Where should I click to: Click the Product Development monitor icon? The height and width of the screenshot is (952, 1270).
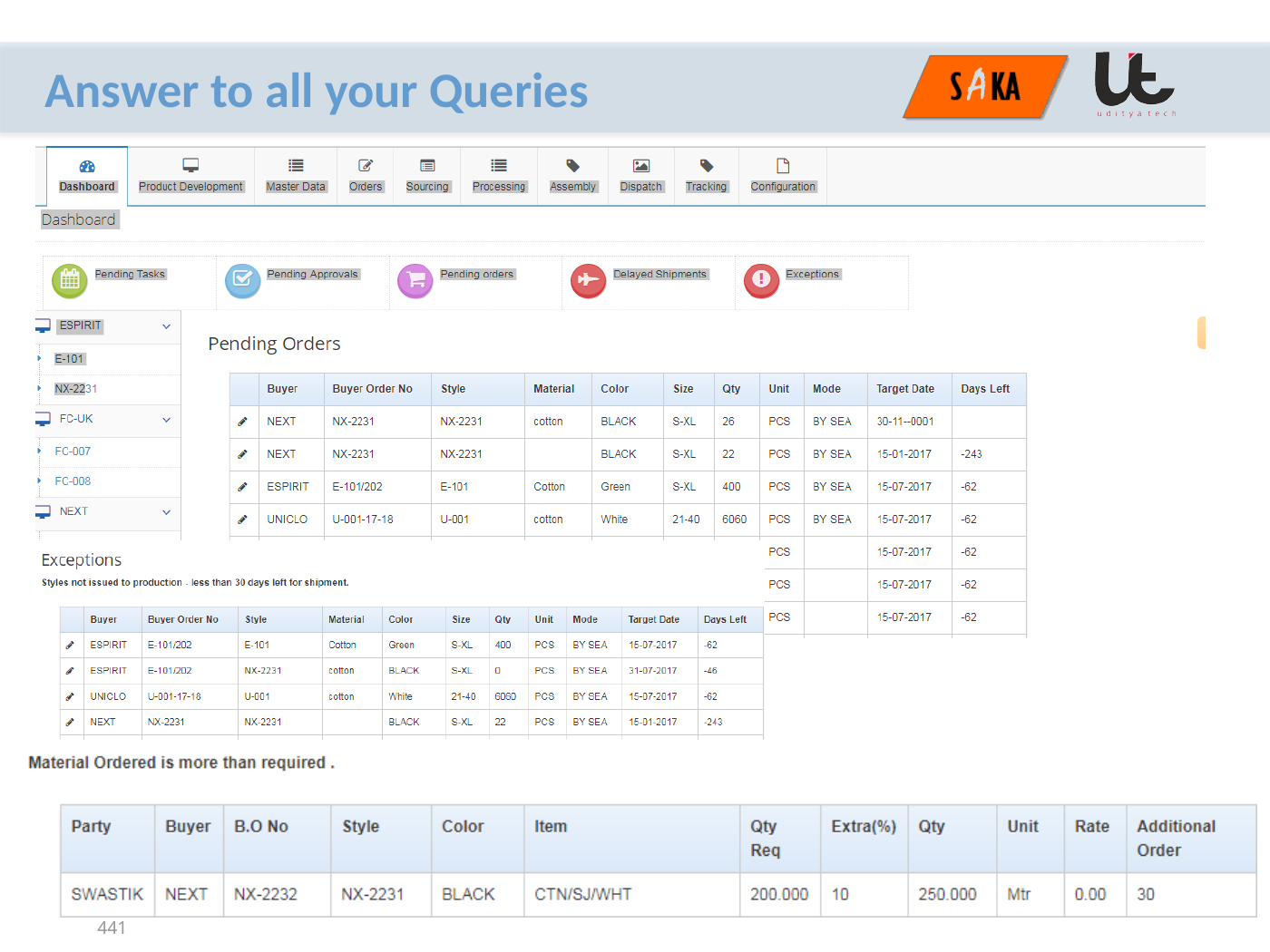point(190,166)
